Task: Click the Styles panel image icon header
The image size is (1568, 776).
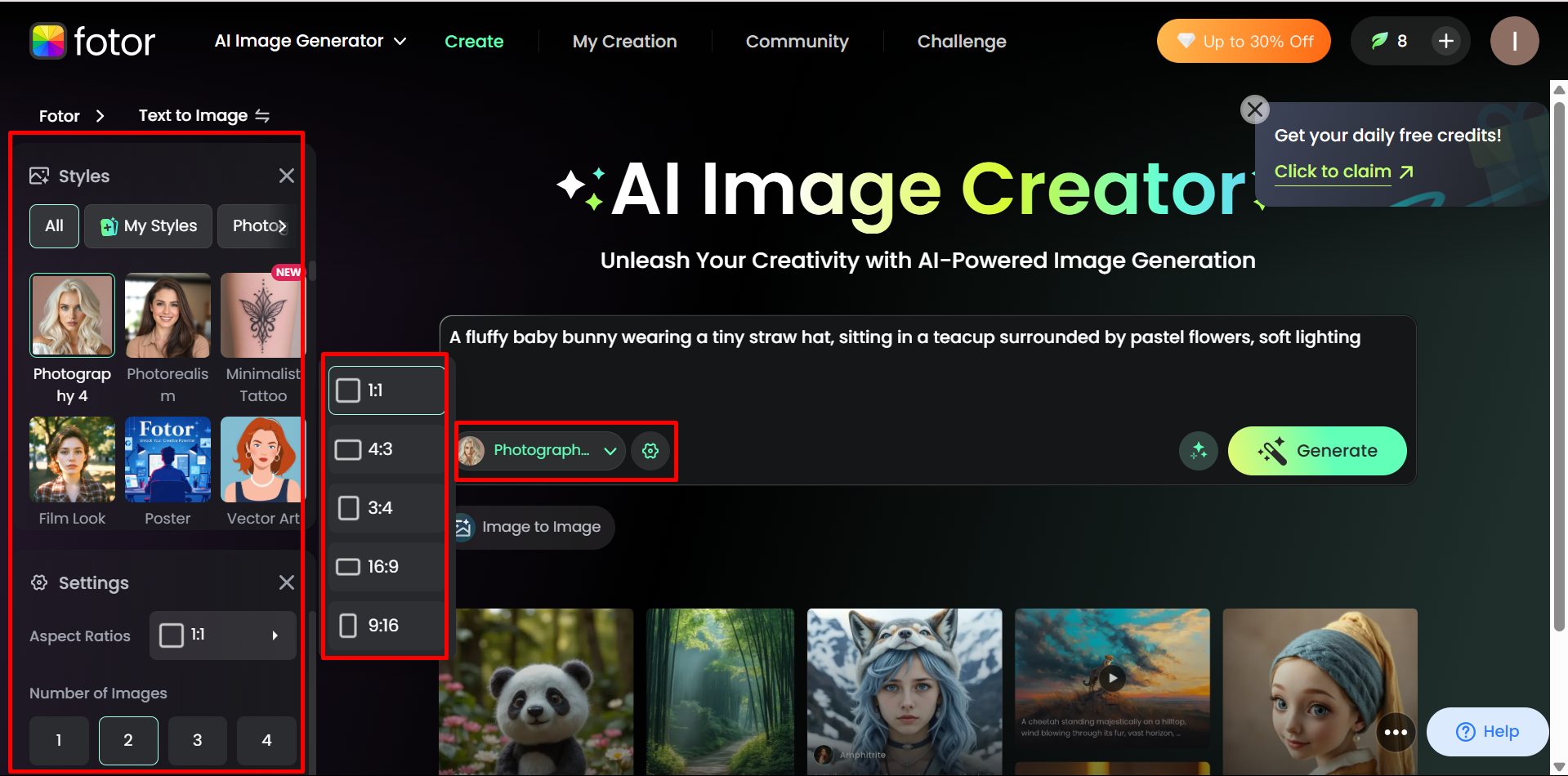Action: coord(38,175)
